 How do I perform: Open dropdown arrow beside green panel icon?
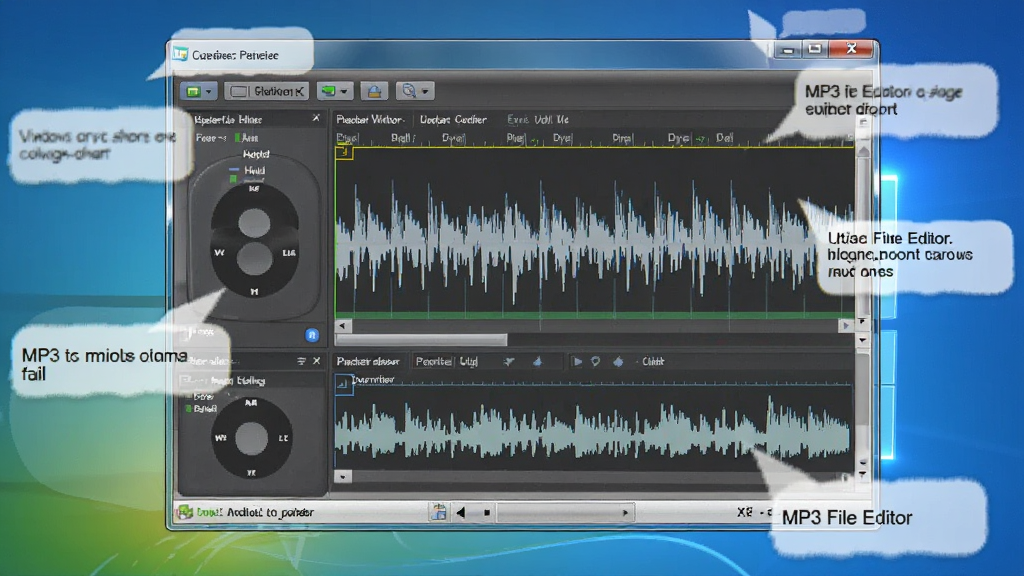[x=208, y=91]
